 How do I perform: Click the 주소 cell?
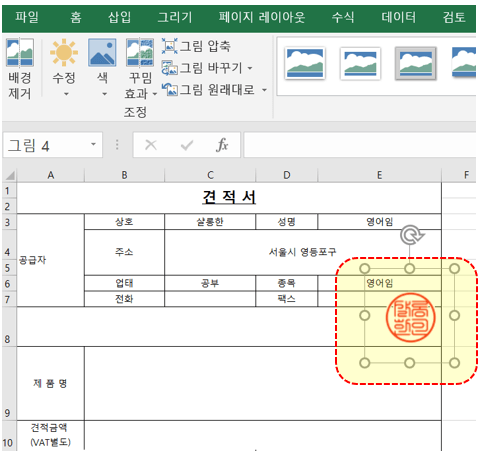click(124, 252)
